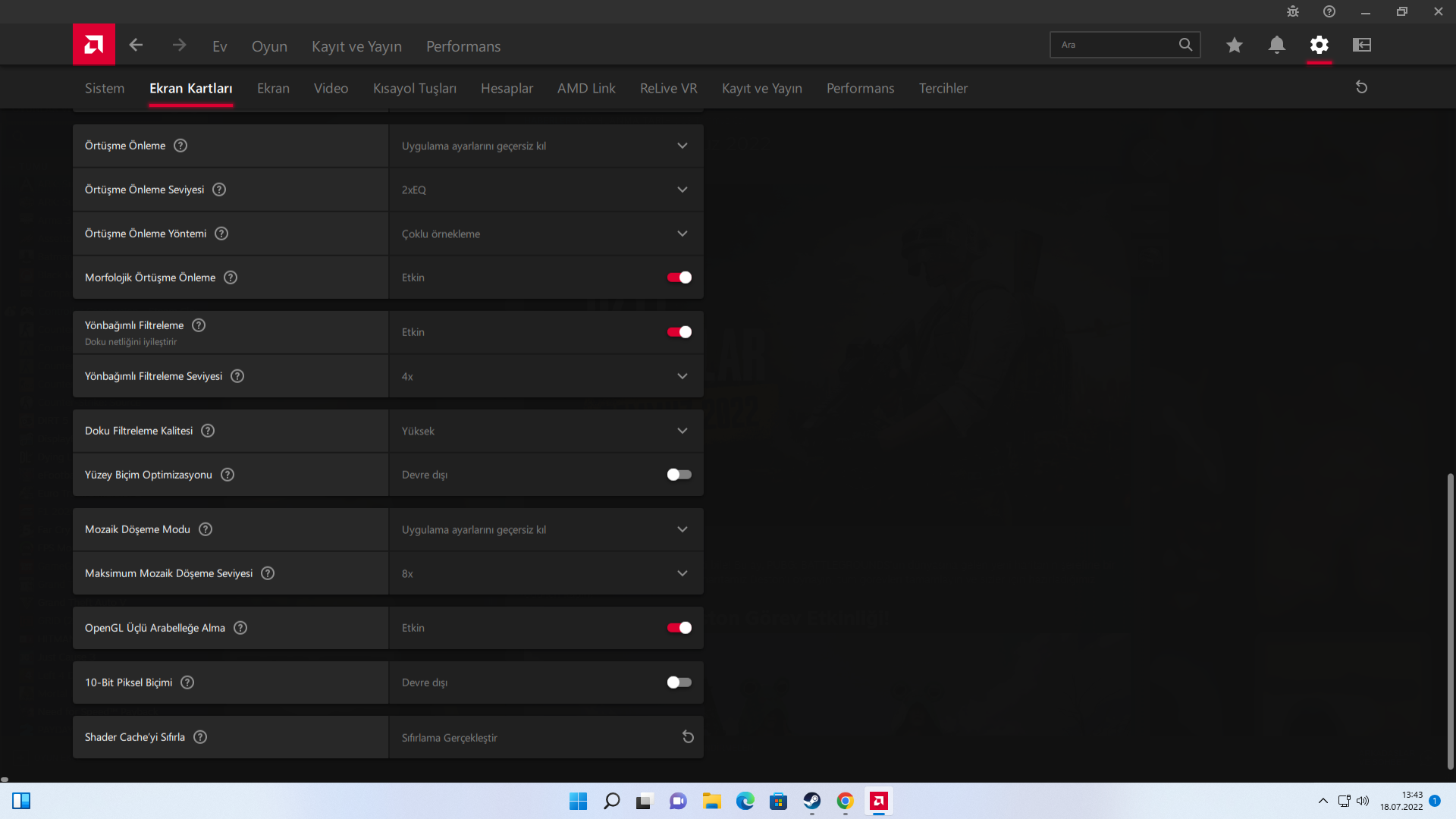
Task: Click the AMD logo home icon
Action: point(94,45)
